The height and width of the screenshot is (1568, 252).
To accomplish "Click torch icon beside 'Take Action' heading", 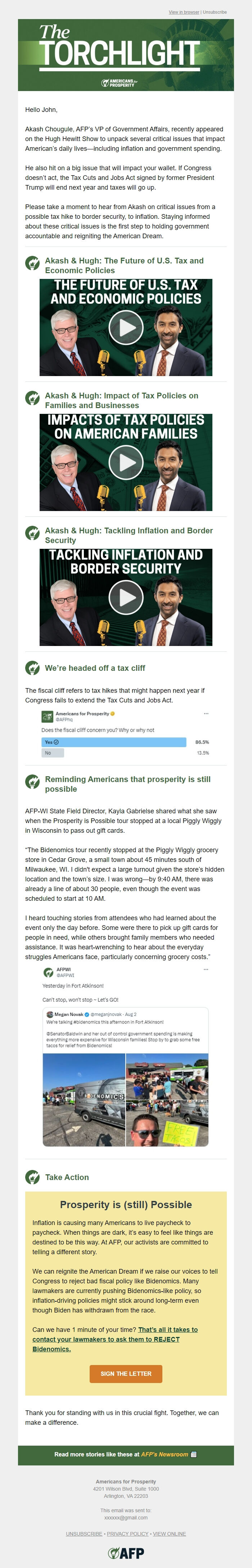I will [x=32, y=1177].
